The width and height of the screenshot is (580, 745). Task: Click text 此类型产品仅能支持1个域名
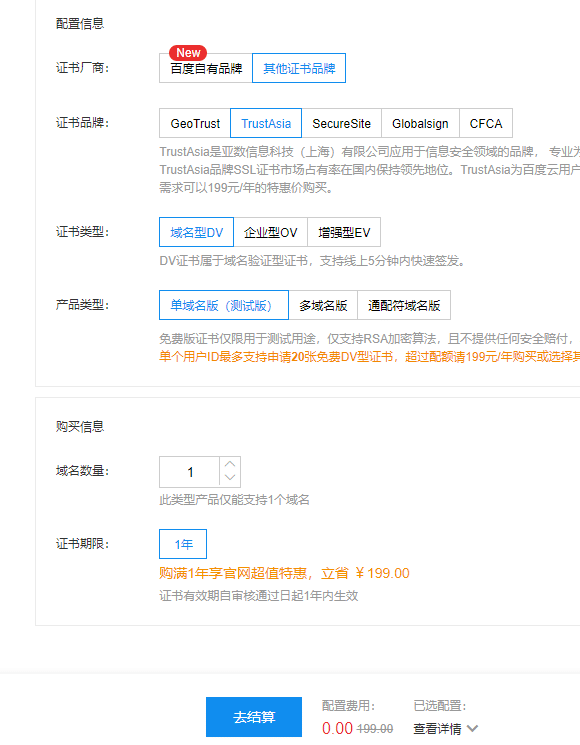(x=234, y=500)
